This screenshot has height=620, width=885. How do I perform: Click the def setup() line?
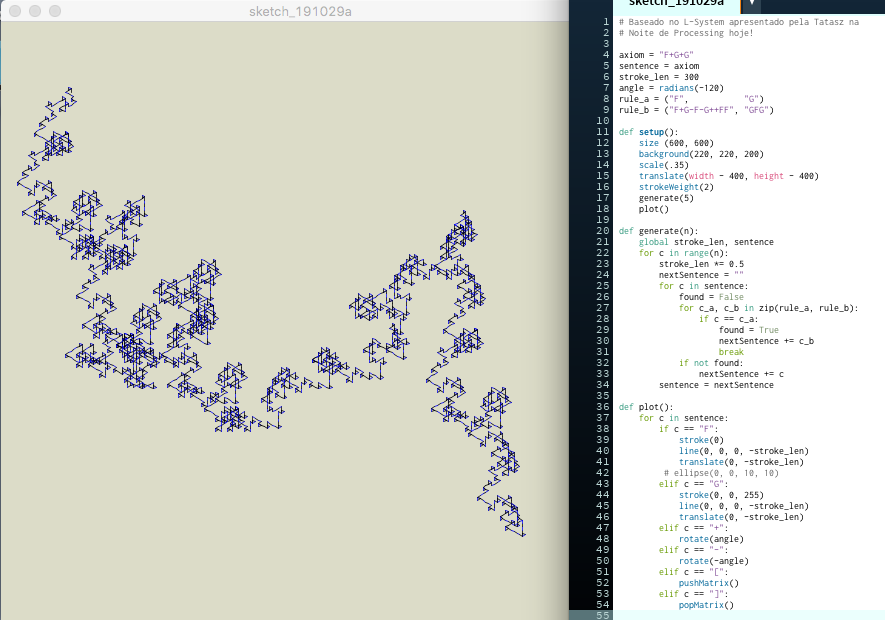[x=646, y=132]
